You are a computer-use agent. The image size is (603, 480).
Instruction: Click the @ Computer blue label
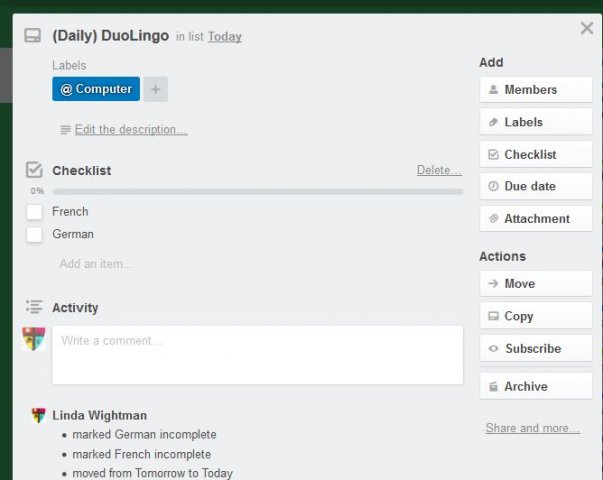96,89
